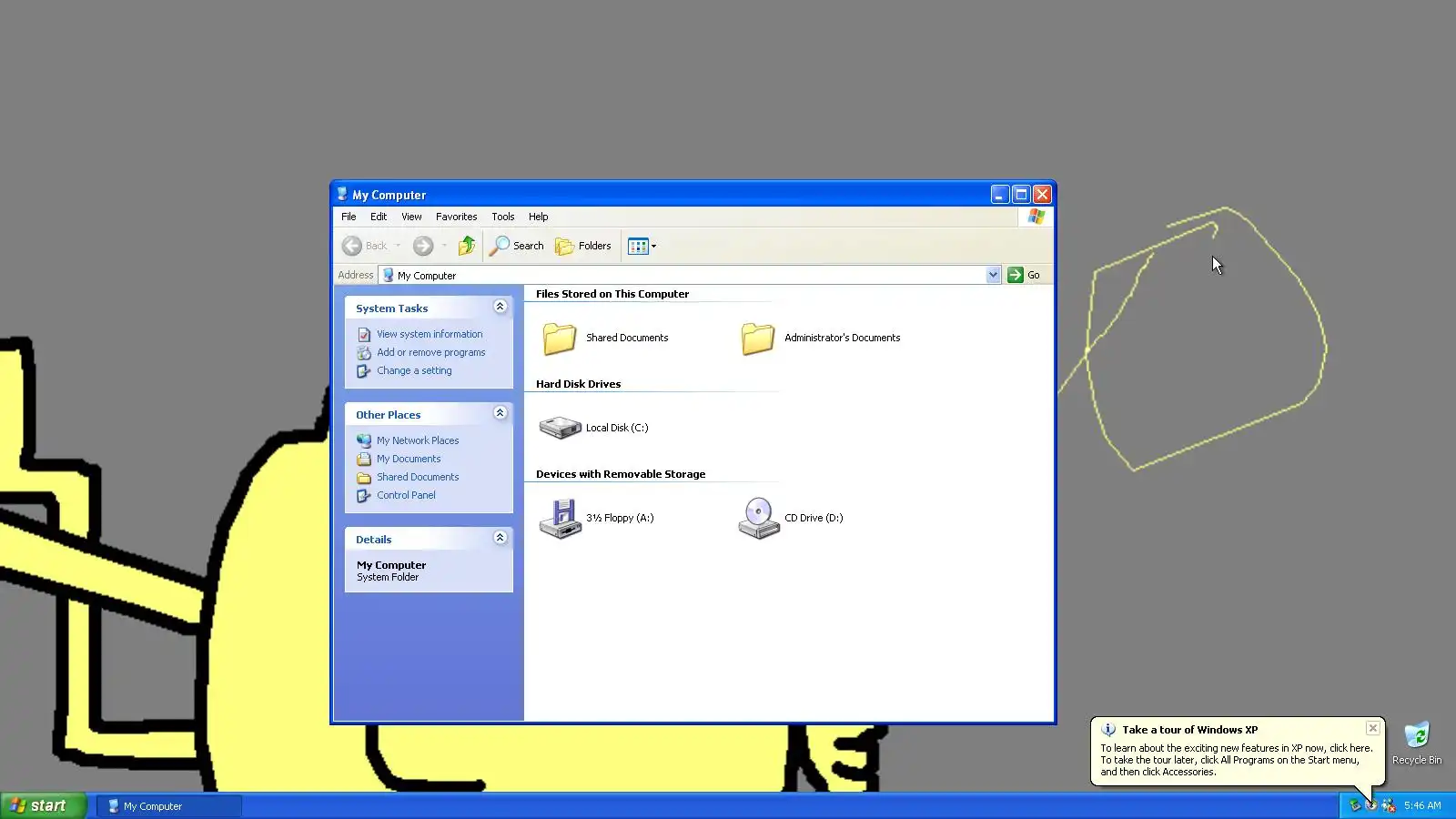Select the Local Disk (C:) drive
This screenshot has width=1456, height=819.
593,428
